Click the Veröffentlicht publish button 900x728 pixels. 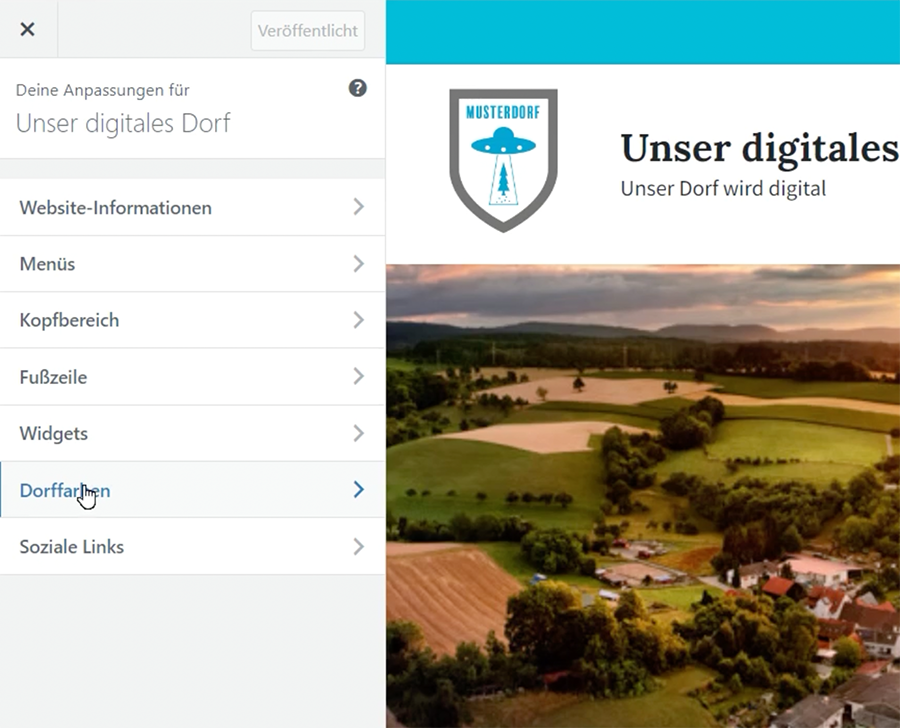(307, 31)
